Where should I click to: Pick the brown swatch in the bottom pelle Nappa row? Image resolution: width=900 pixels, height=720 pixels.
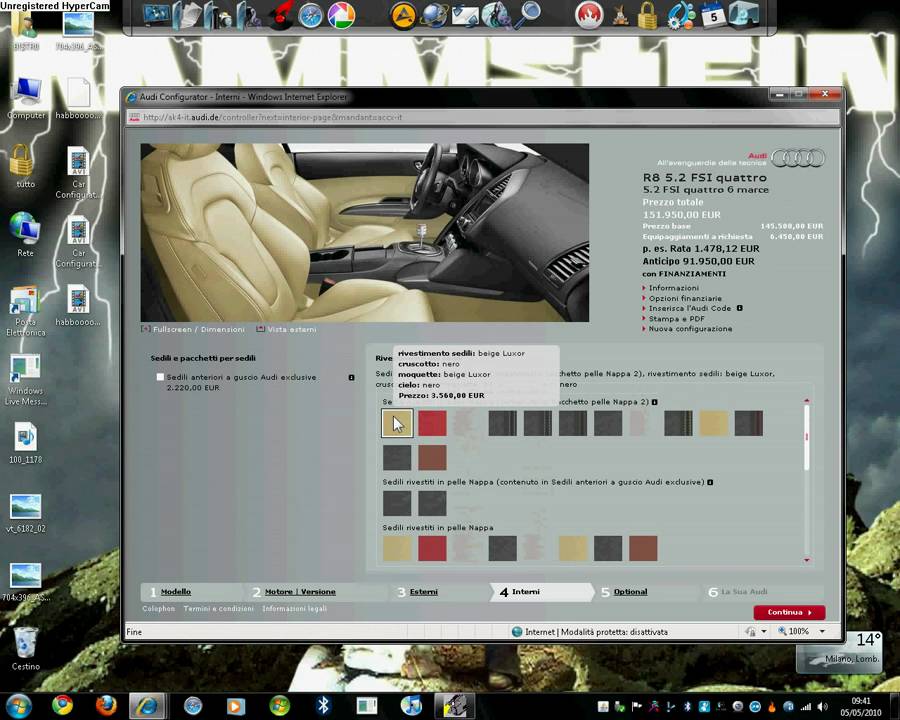coord(643,548)
